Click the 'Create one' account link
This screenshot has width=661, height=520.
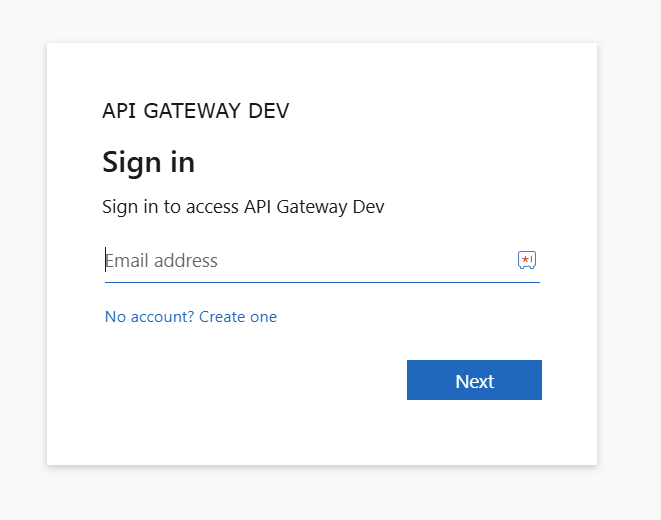[x=238, y=317]
